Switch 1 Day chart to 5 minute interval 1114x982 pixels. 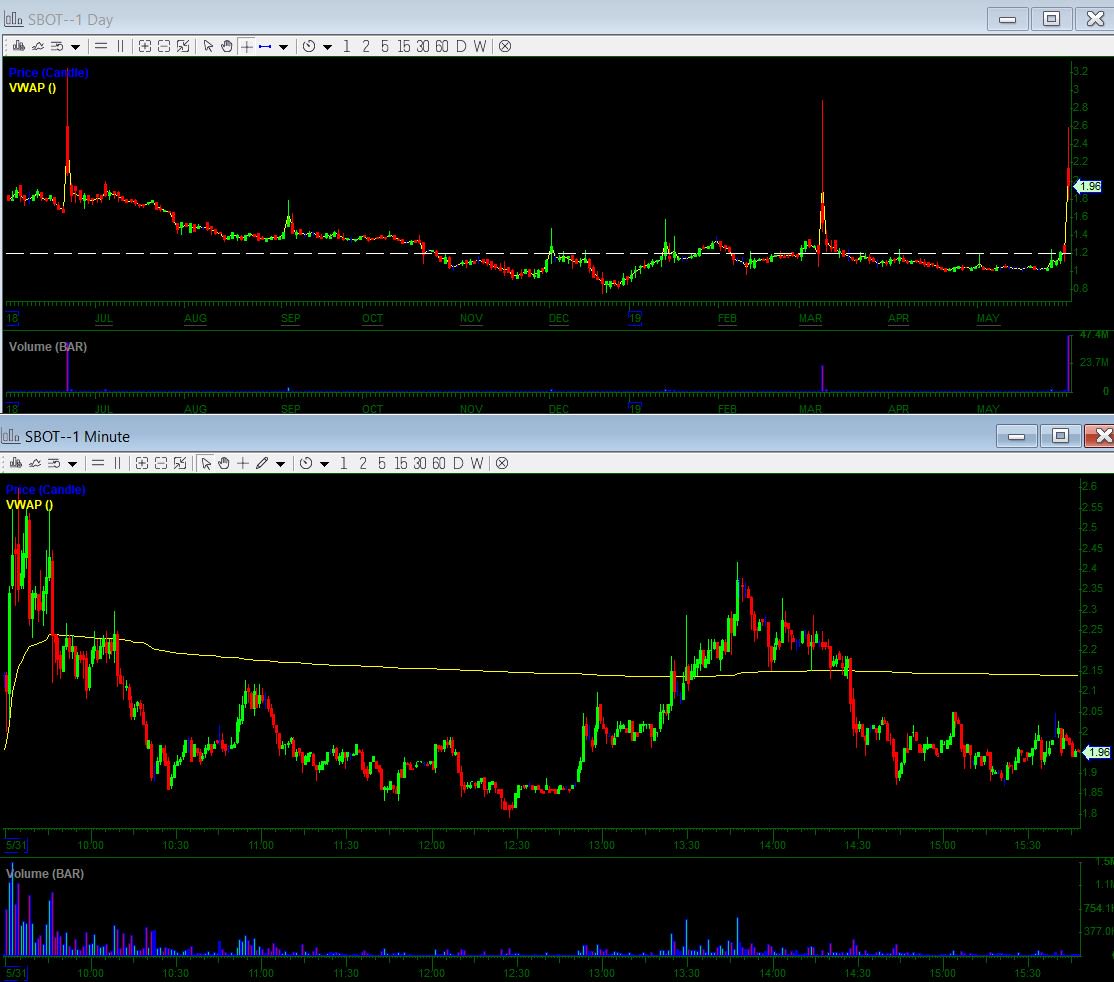pos(384,46)
